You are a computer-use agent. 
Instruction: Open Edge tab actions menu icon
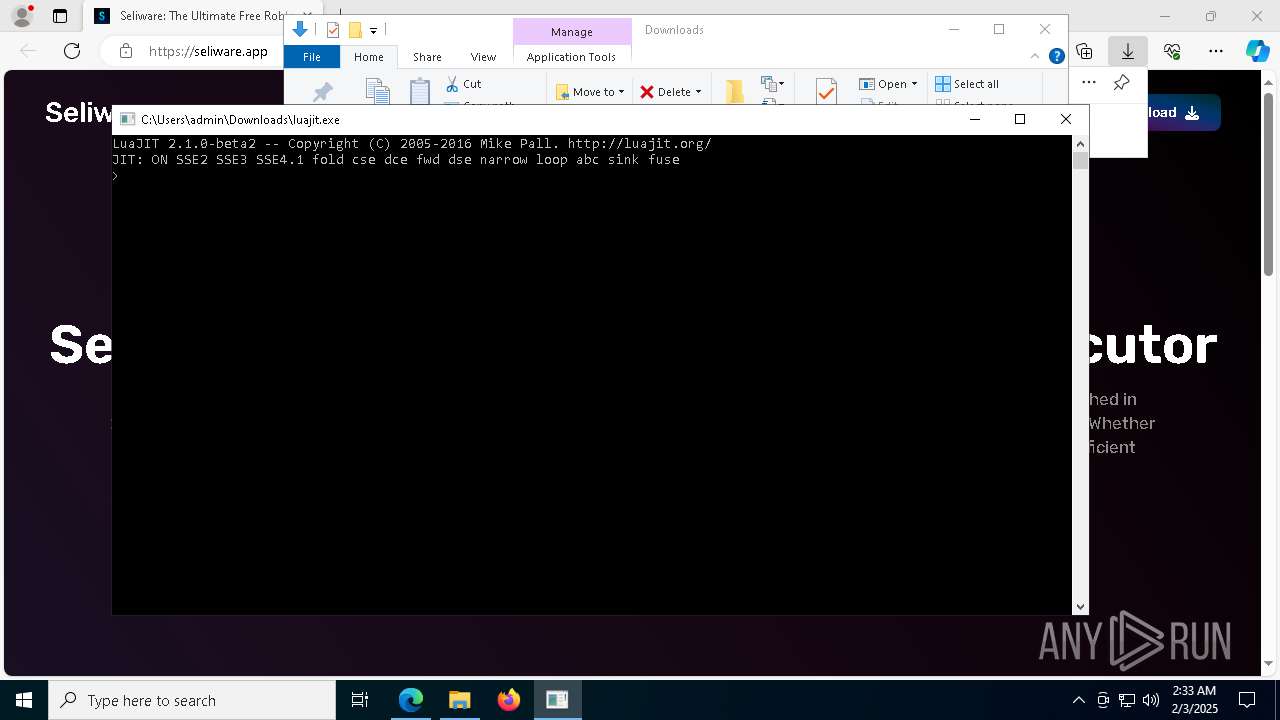[60, 16]
